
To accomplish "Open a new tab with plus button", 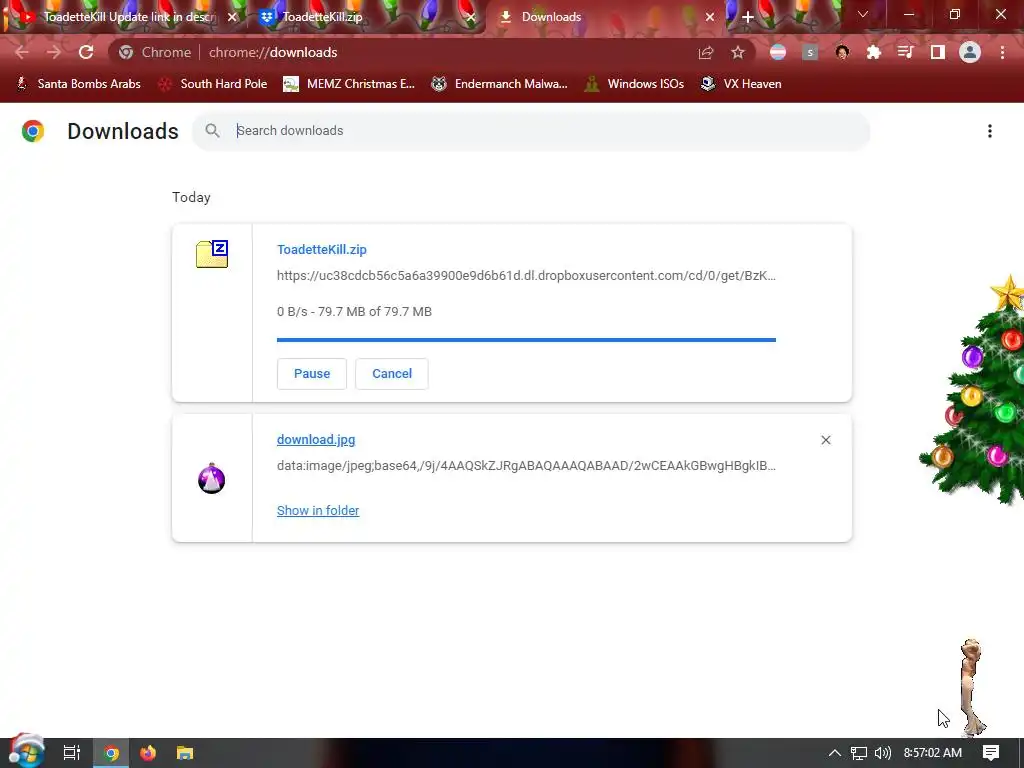I will [x=748, y=17].
